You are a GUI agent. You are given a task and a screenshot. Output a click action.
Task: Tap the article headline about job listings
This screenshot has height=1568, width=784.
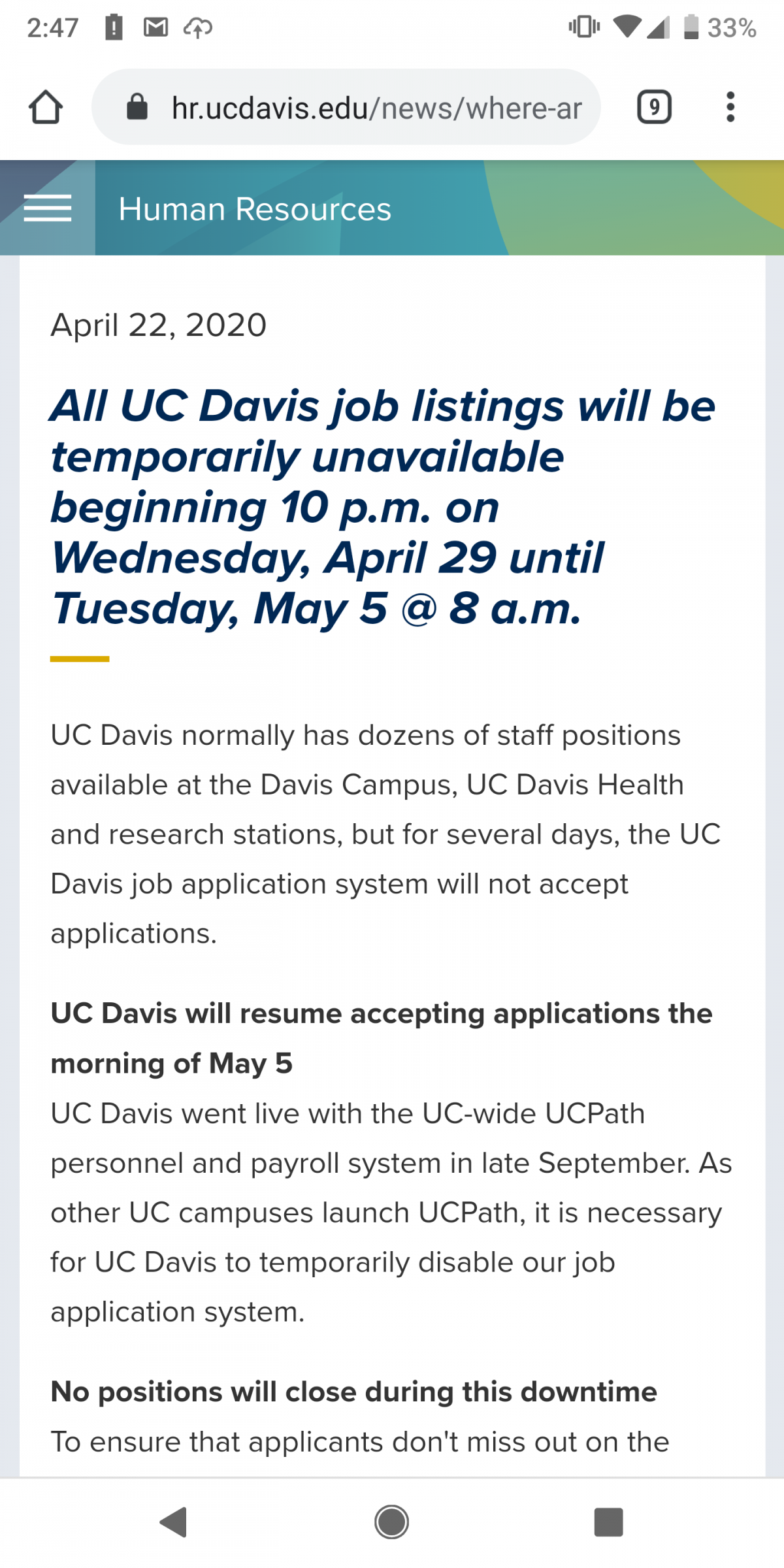coord(382,507)
